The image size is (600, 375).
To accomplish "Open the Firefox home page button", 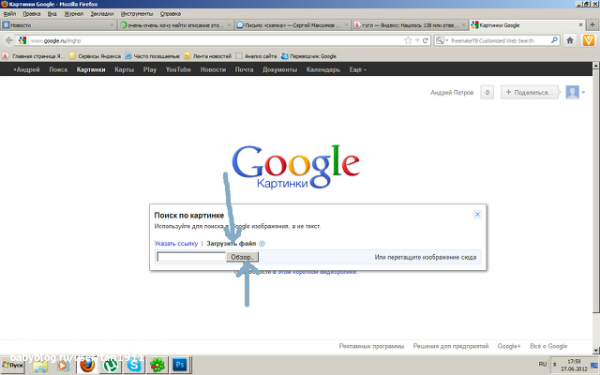I will pos(570,41).
